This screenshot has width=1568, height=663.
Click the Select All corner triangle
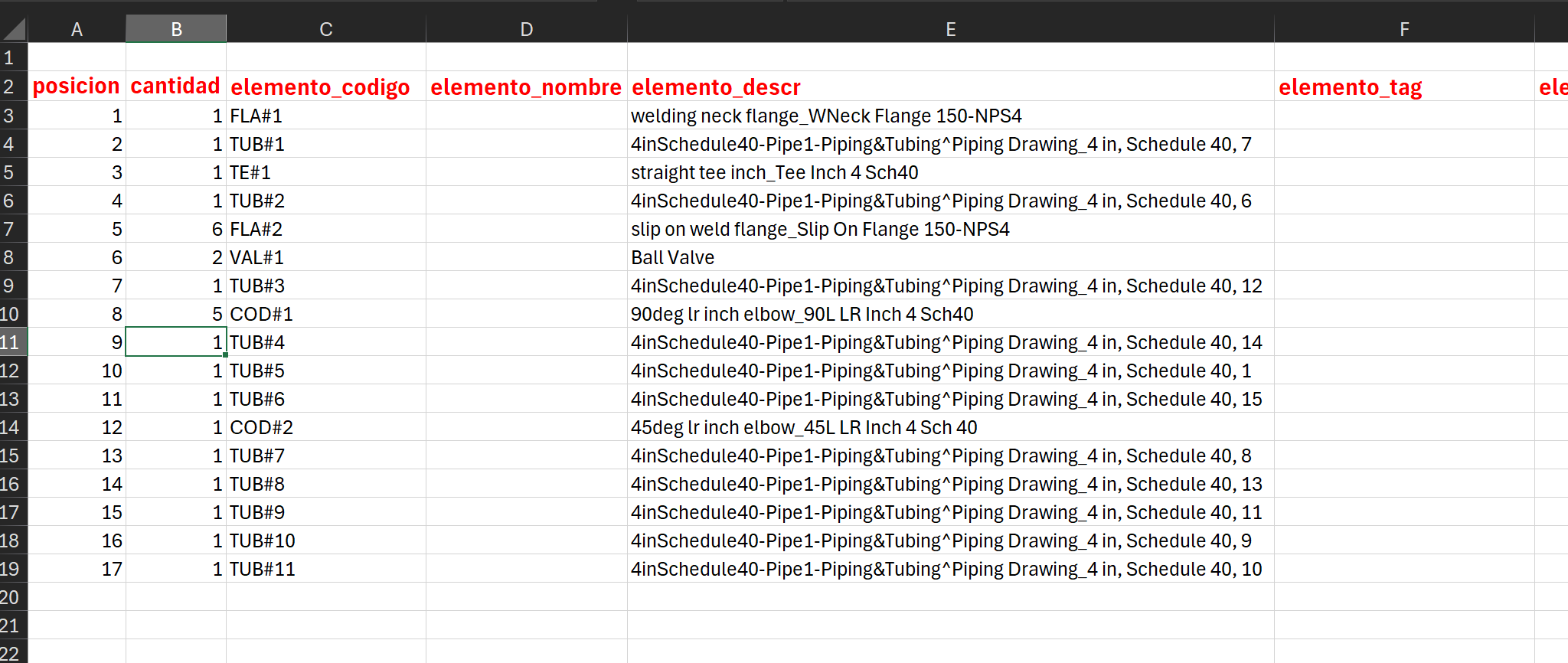click(14, 29)
